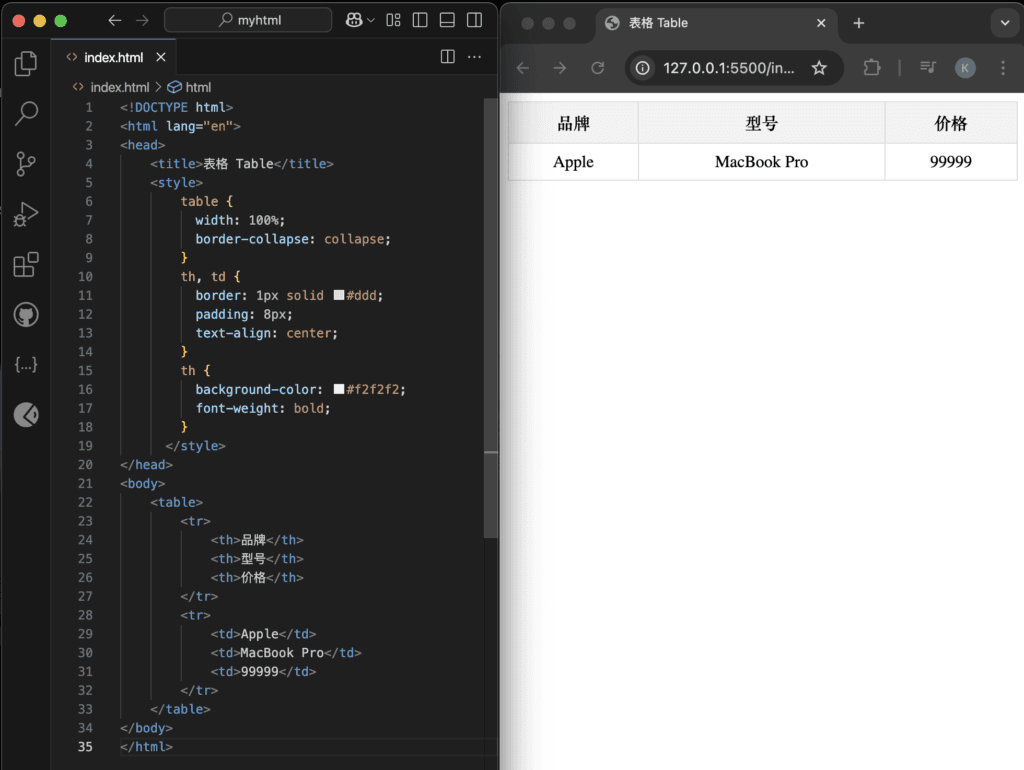Go back with VS Code navigation arrow
This screenshot has height=770, width=1024.
(115, 20)
